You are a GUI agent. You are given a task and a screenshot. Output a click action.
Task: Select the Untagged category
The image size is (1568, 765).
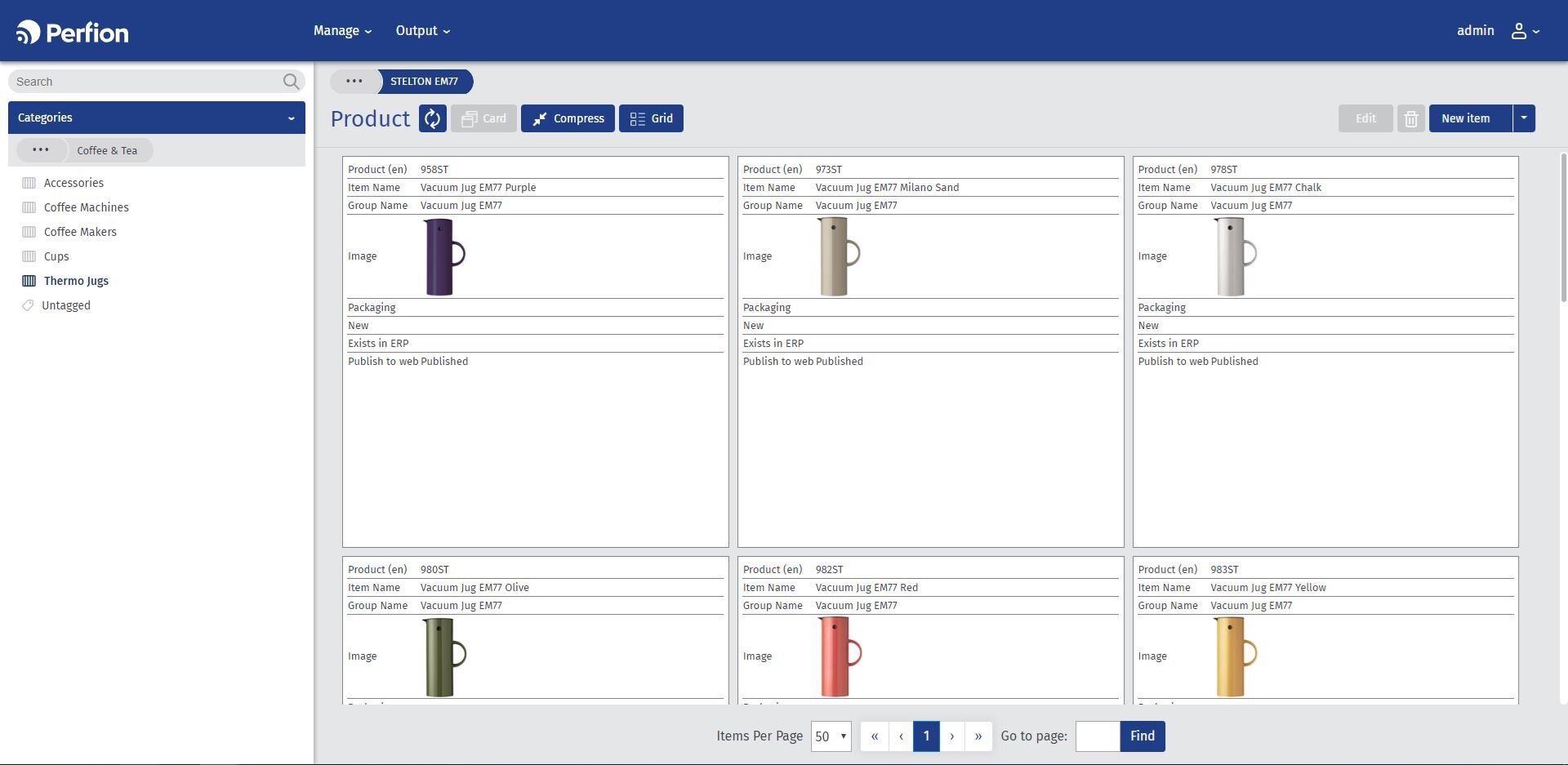pyautogui.click(x=66, y=305)
